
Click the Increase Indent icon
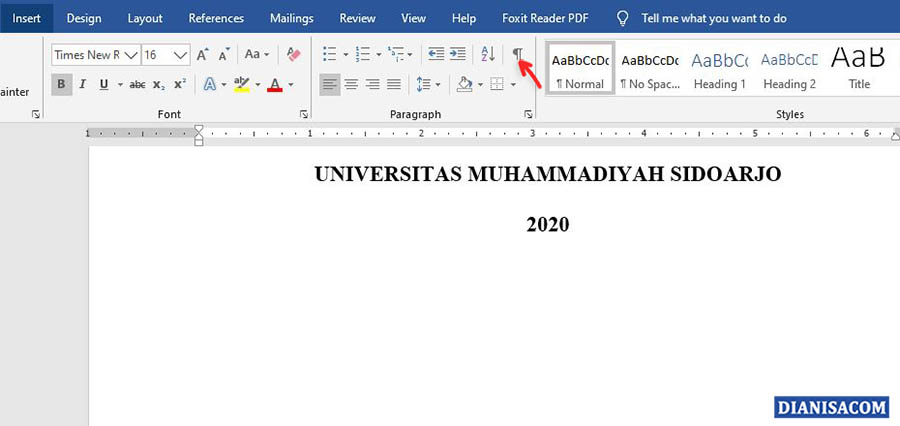(457, 55)
